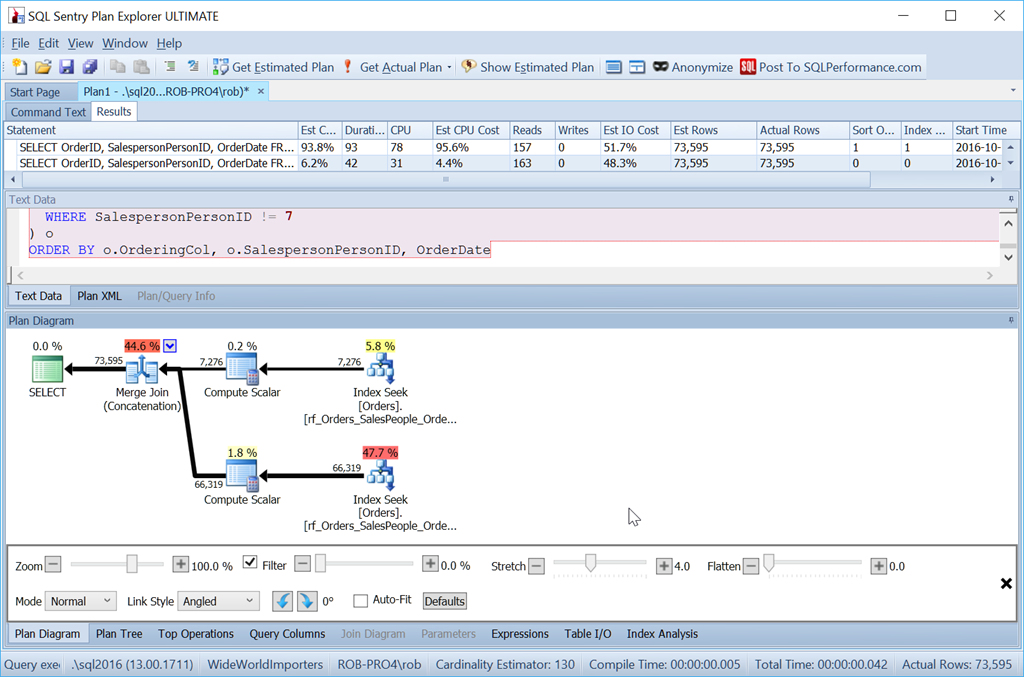The width and height of the screenshot is (1024, 677).
Task: Select the Merge Join (Concatenation) node
Action: pos(141,369)
